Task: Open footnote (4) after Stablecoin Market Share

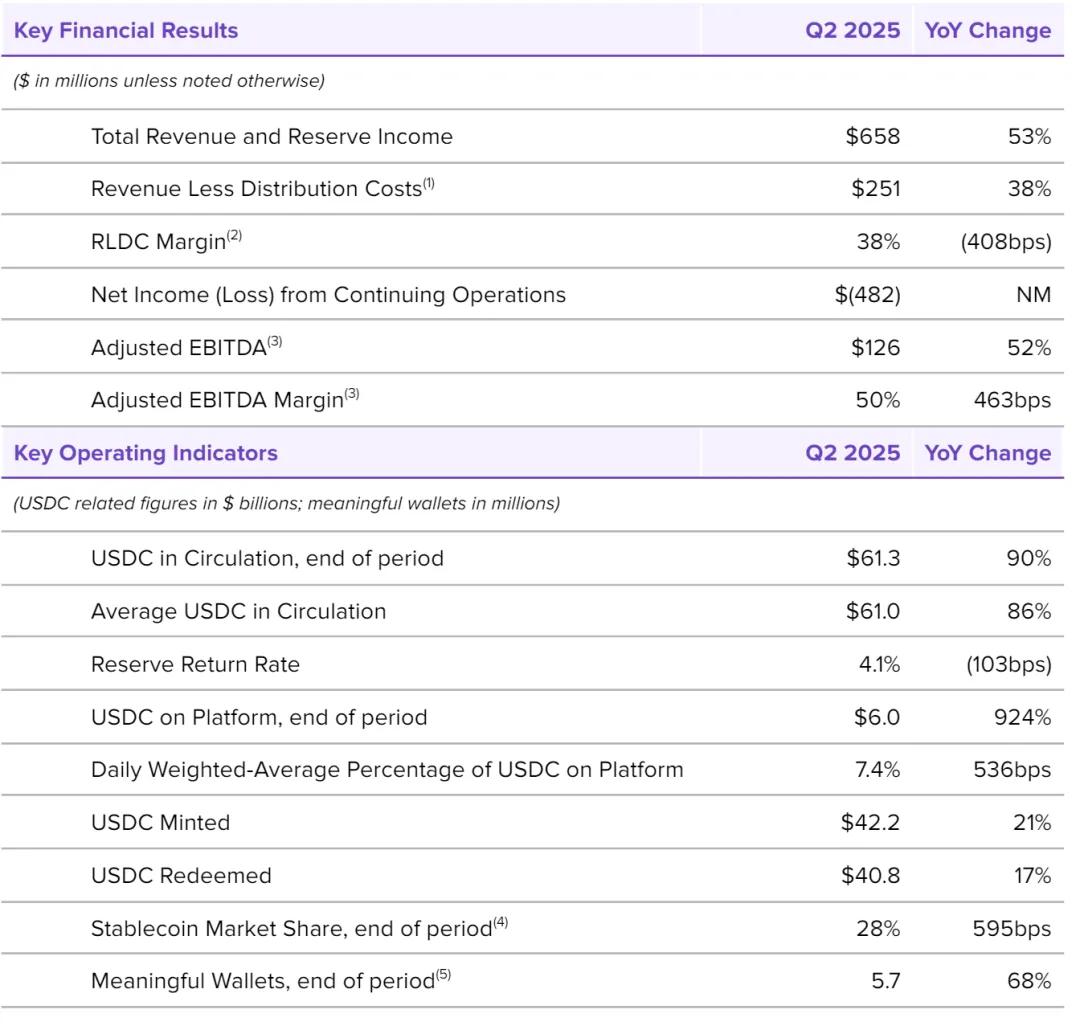Action: pos(500,923)
